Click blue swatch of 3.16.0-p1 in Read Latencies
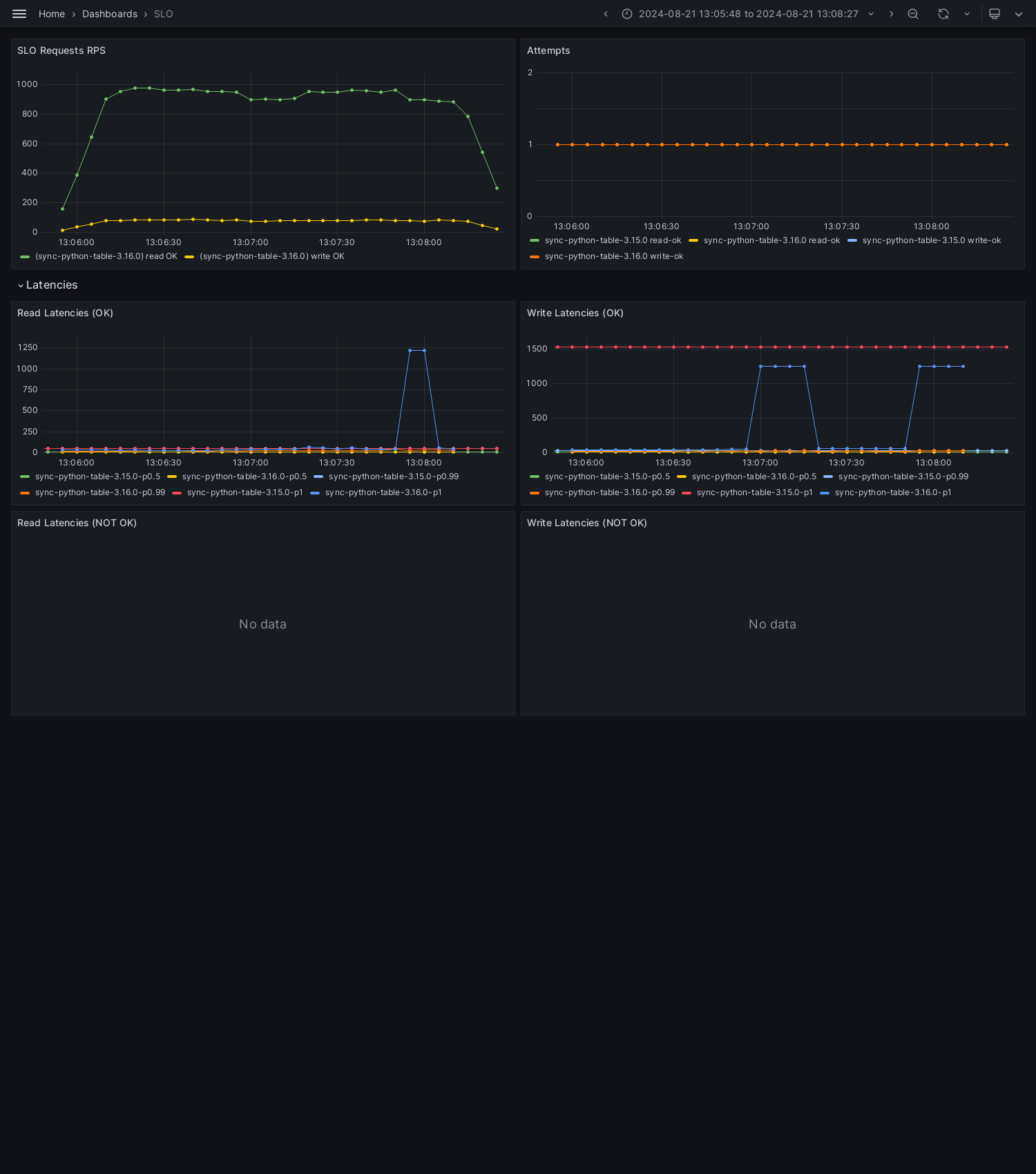This screenshot has width=1036, height=1174. 315,492
